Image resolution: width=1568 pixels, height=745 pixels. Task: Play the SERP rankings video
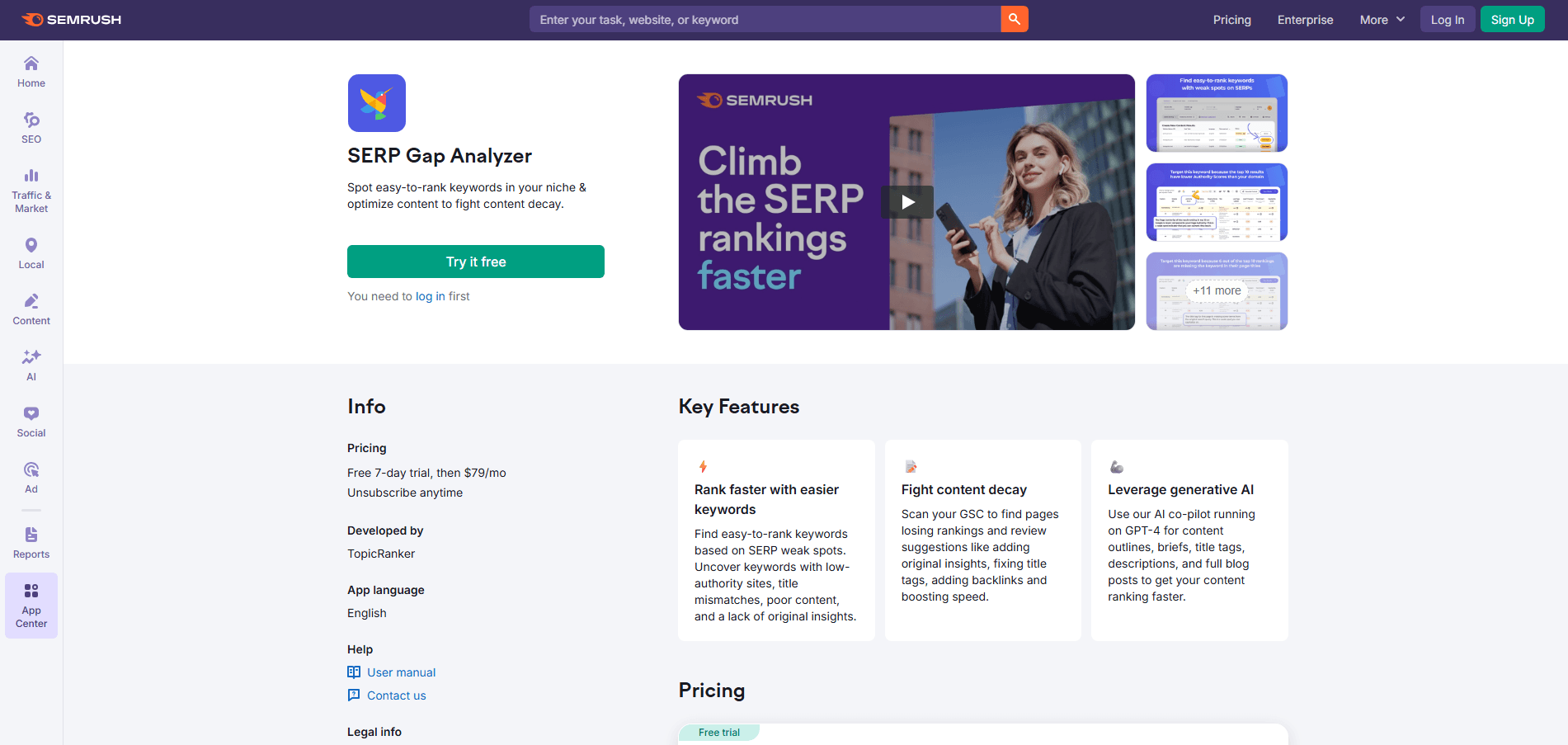pyautogui.click(x=906, y=201)
